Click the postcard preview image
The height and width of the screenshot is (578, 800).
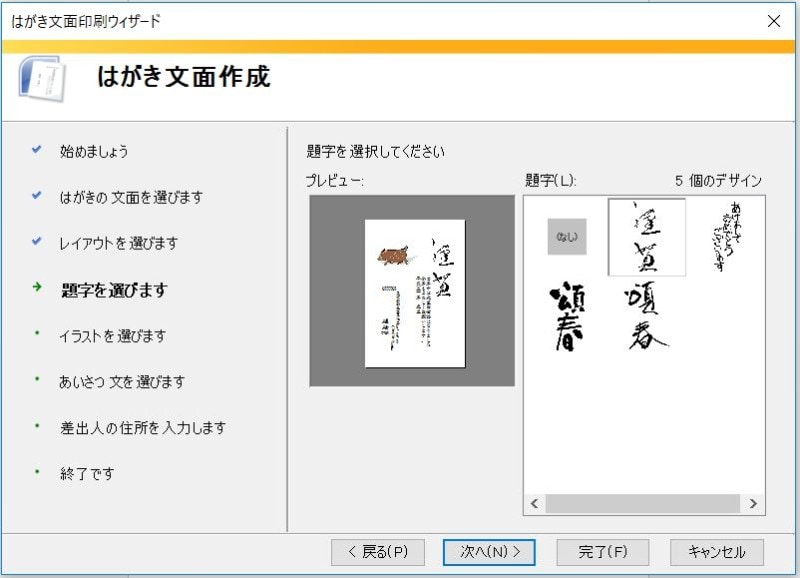415,293
